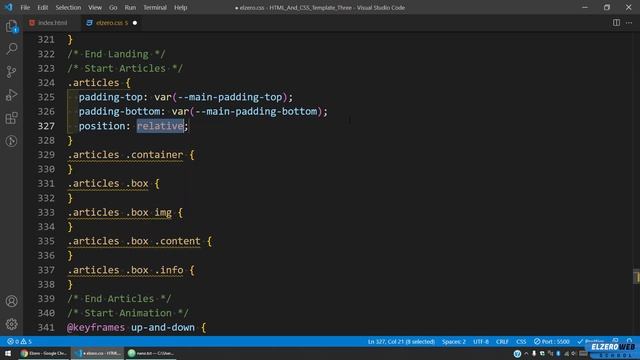Click the Live Server Port 5500 status item
Screen dimensions: 640x360
[551, 342]
